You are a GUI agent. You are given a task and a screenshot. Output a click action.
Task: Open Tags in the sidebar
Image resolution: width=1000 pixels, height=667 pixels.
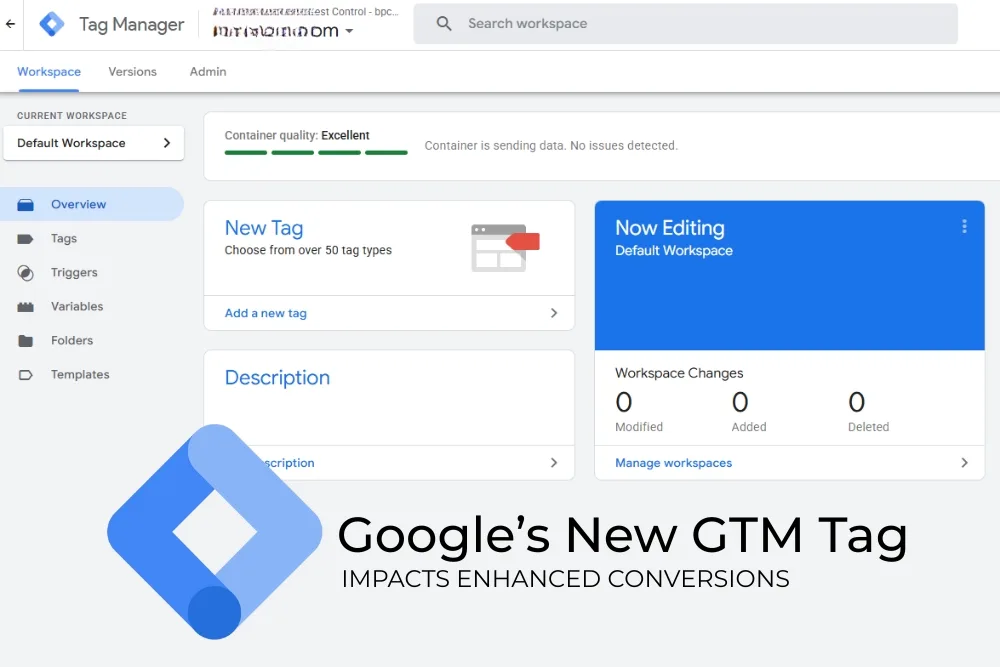point(64,238)
